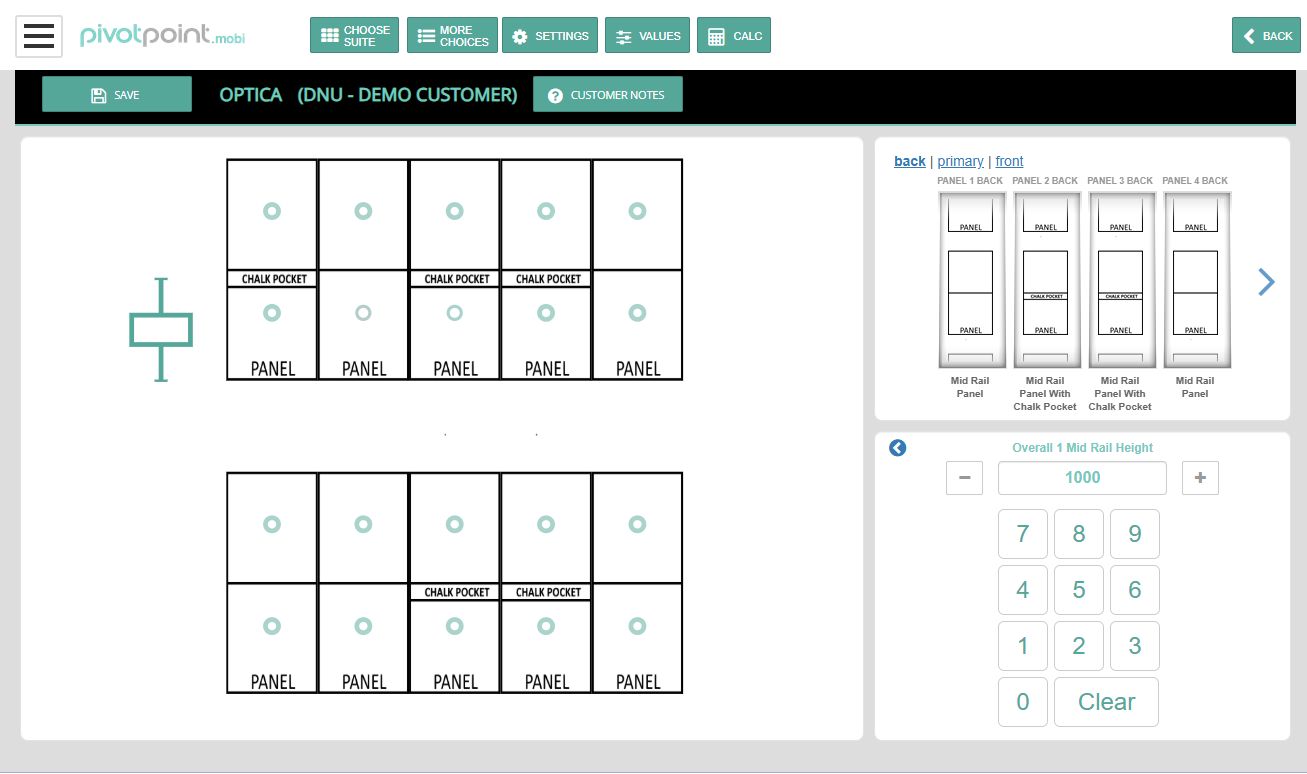Select the Panel 1 Back thumbnail
1307x774 pixels.
tap(971, 280)
